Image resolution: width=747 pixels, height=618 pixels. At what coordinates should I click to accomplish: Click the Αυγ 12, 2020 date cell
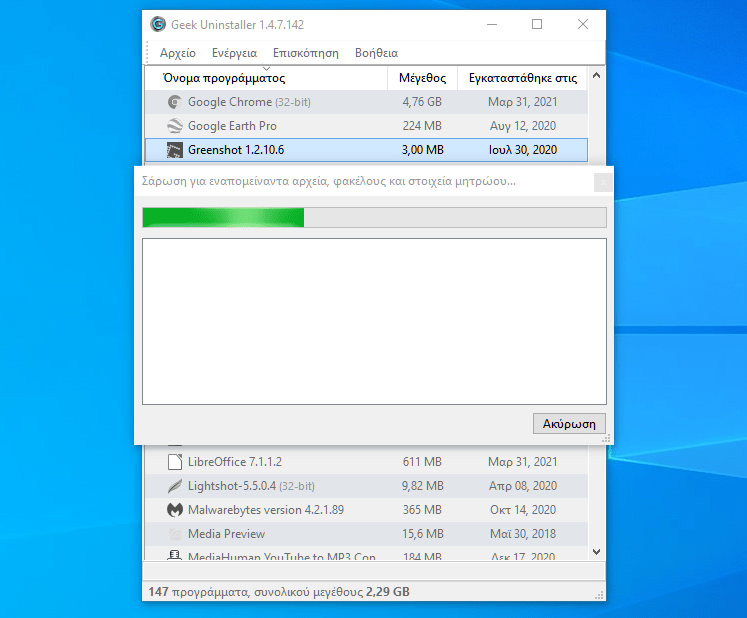523,126
